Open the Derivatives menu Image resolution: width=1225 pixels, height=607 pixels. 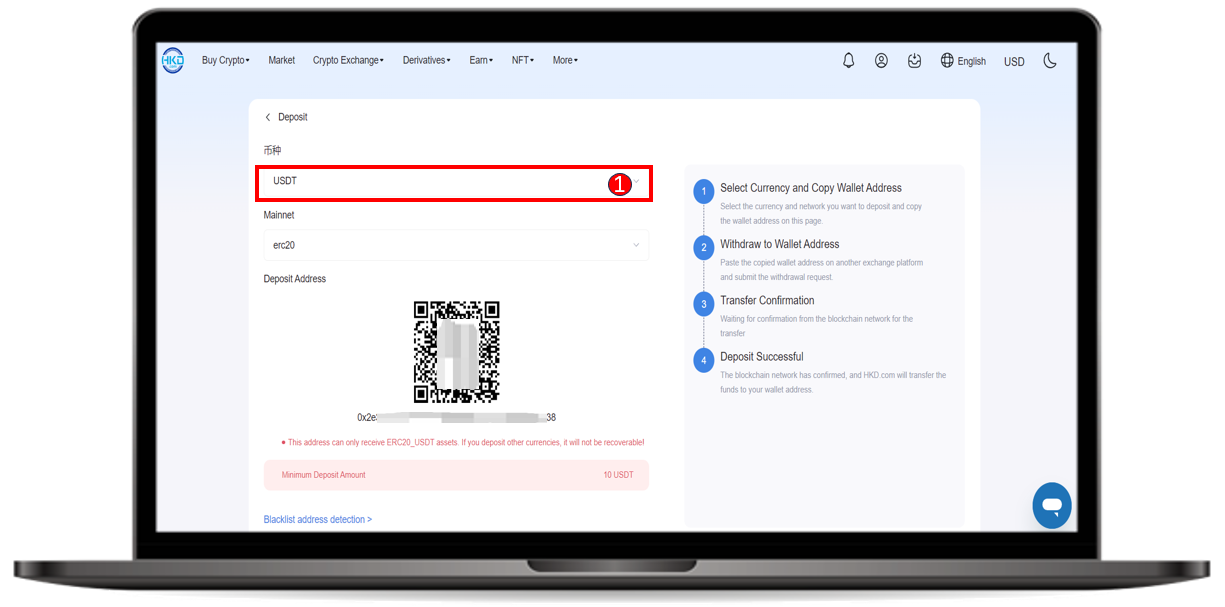(426, 60)
